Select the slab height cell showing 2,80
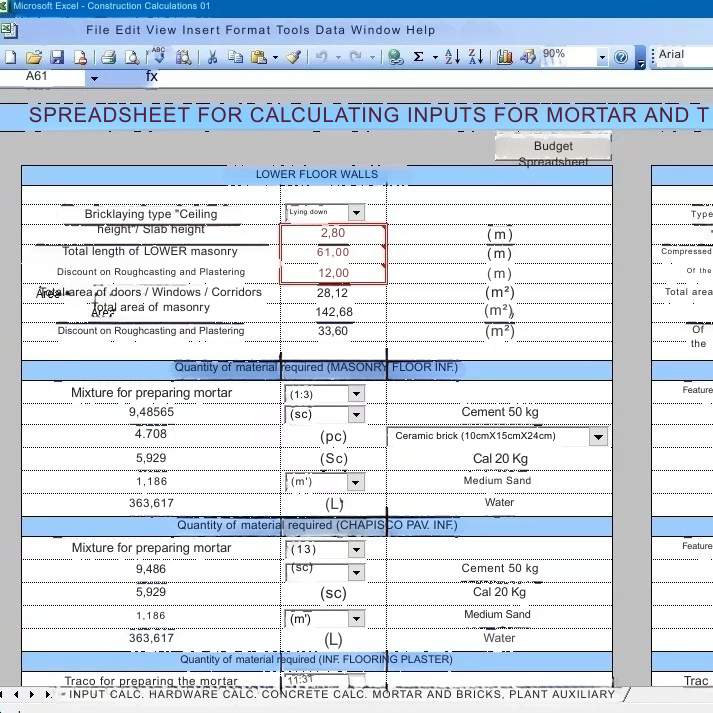713x713 pixels. [x=332, y=233]
